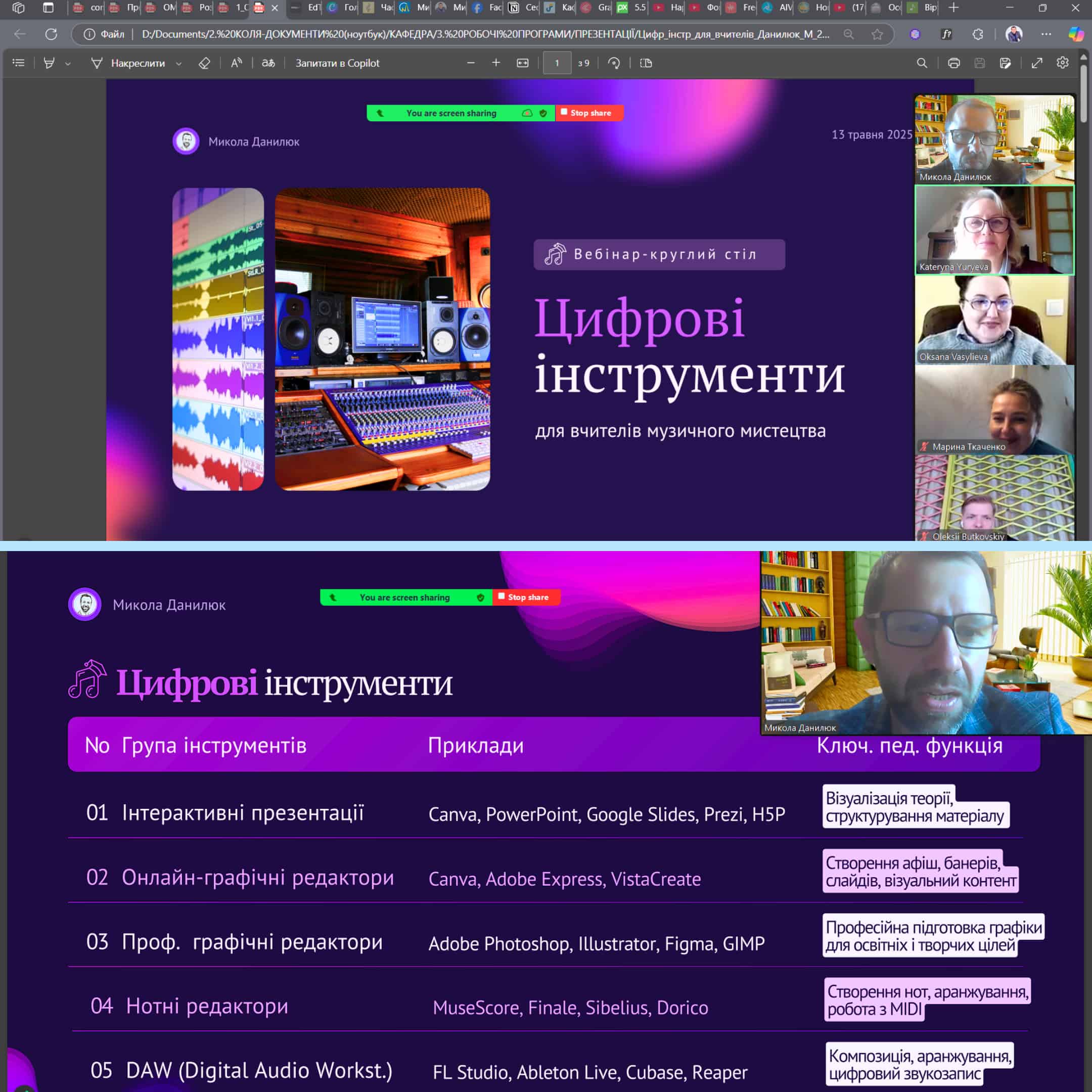Click Stop share in upper sharing bar
1092x1092 pixels.
[x=589, y=113]
